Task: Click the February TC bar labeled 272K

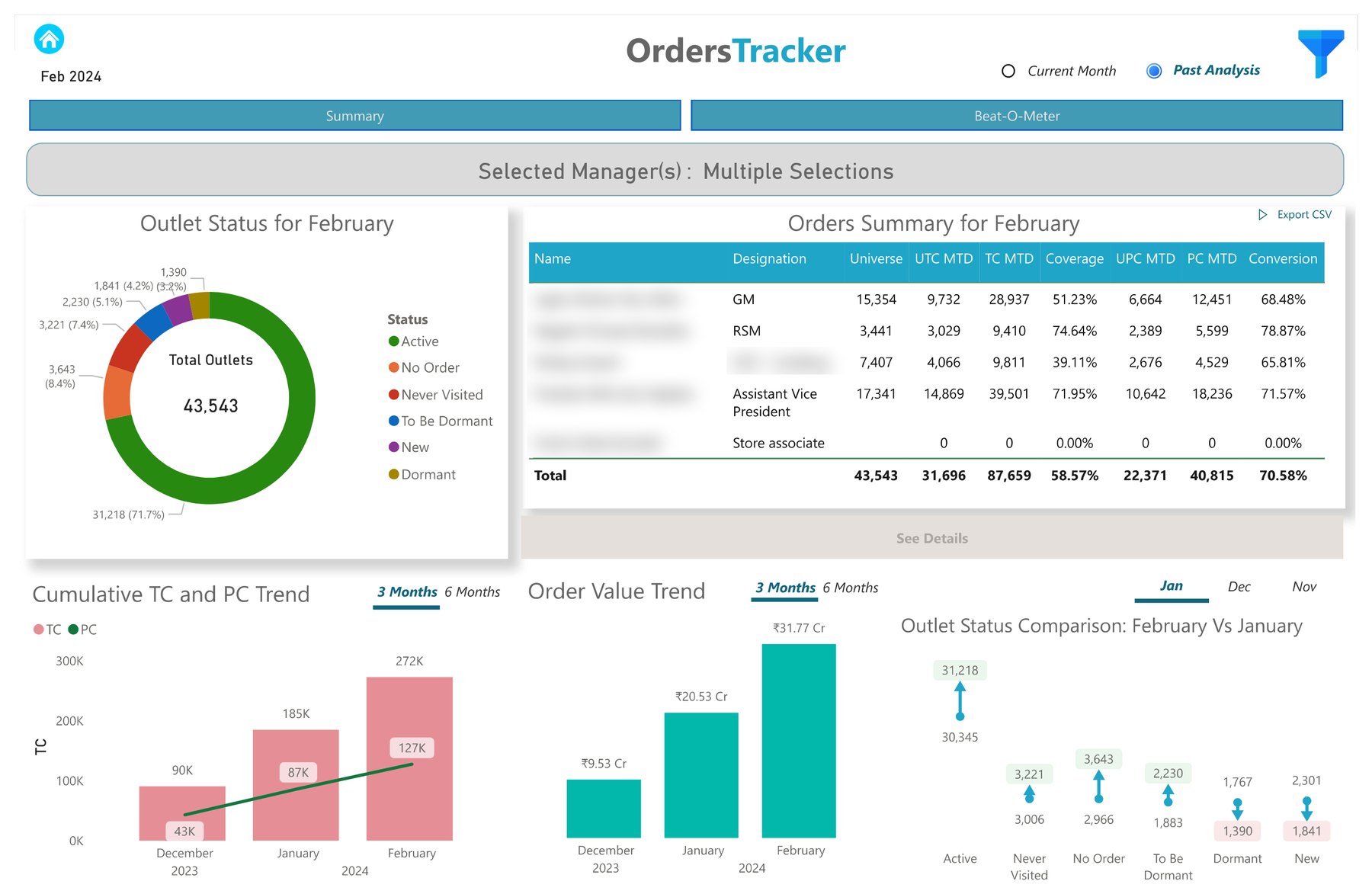Action: click(409, 759)
